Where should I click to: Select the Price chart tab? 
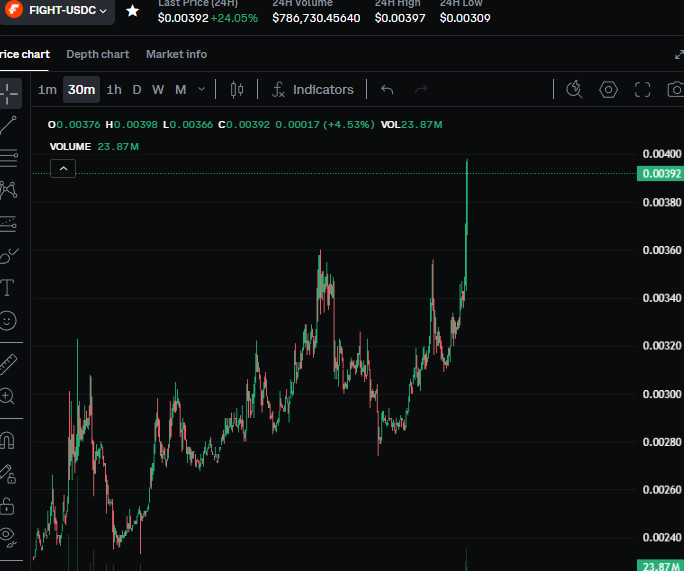click(x=25, y=54)
